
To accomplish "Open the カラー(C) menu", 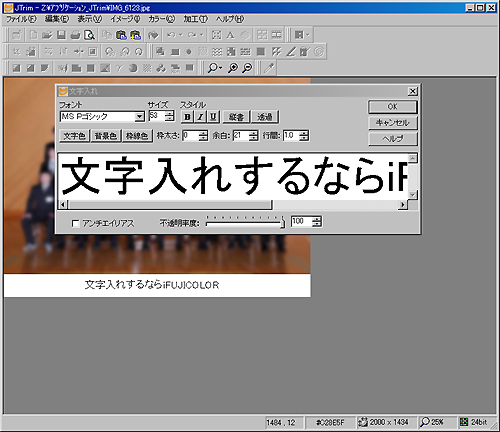I will 161,19.
